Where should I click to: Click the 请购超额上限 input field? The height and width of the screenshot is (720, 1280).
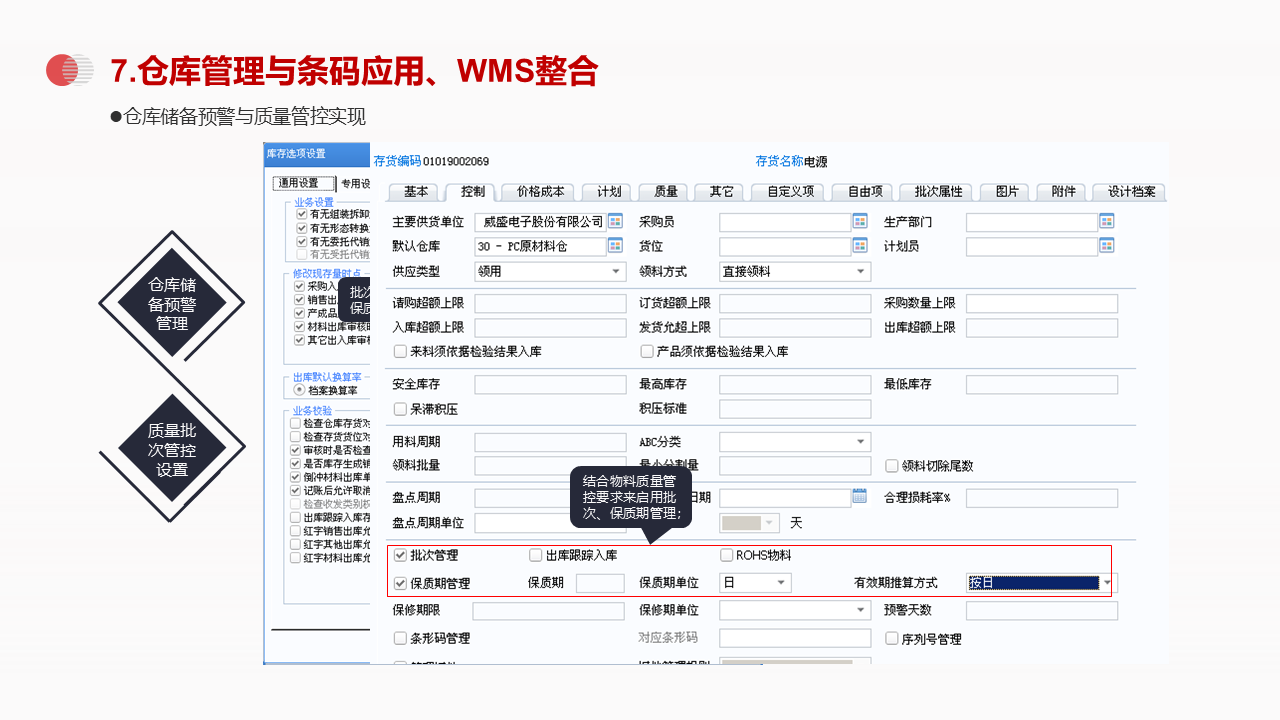coord(550,303)
